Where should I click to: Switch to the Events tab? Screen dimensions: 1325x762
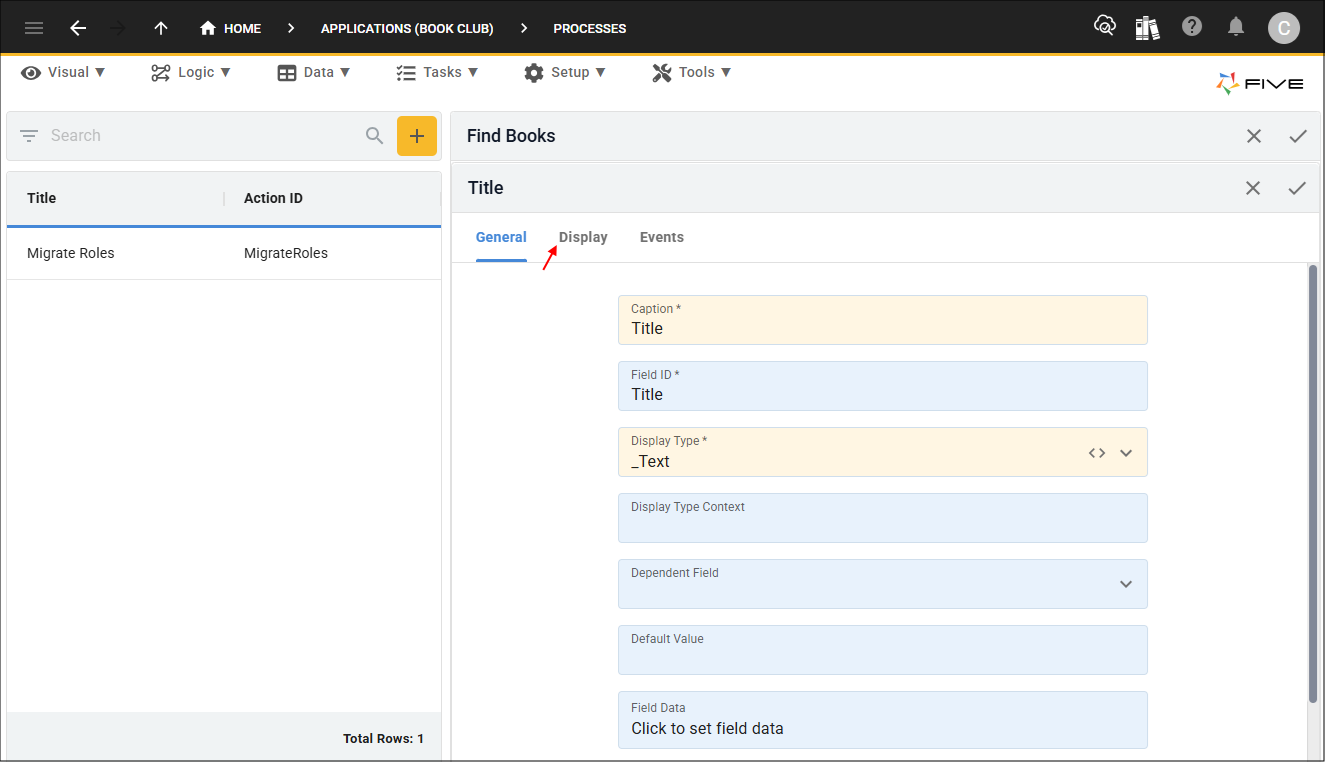tap(662, 238)
